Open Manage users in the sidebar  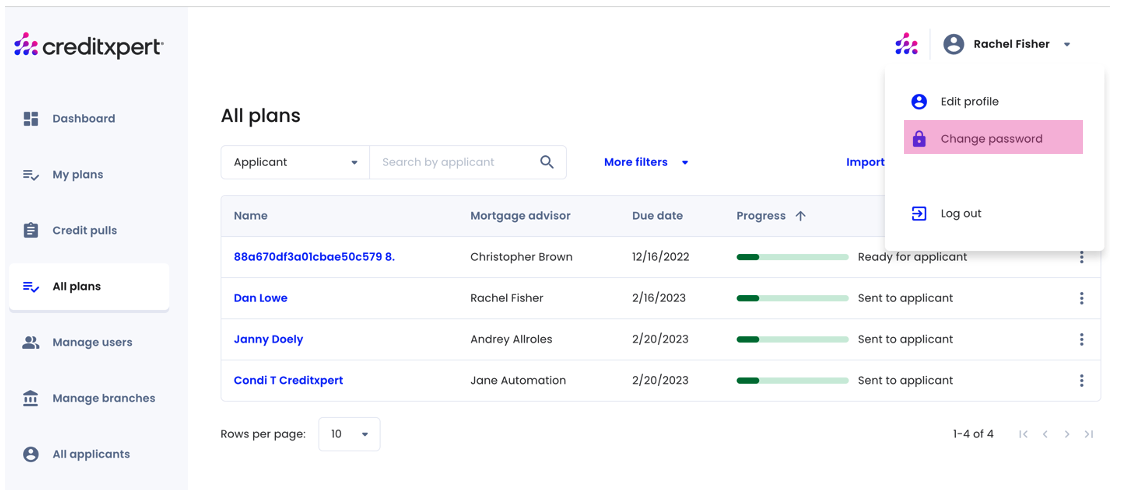(x=89, y=342)
